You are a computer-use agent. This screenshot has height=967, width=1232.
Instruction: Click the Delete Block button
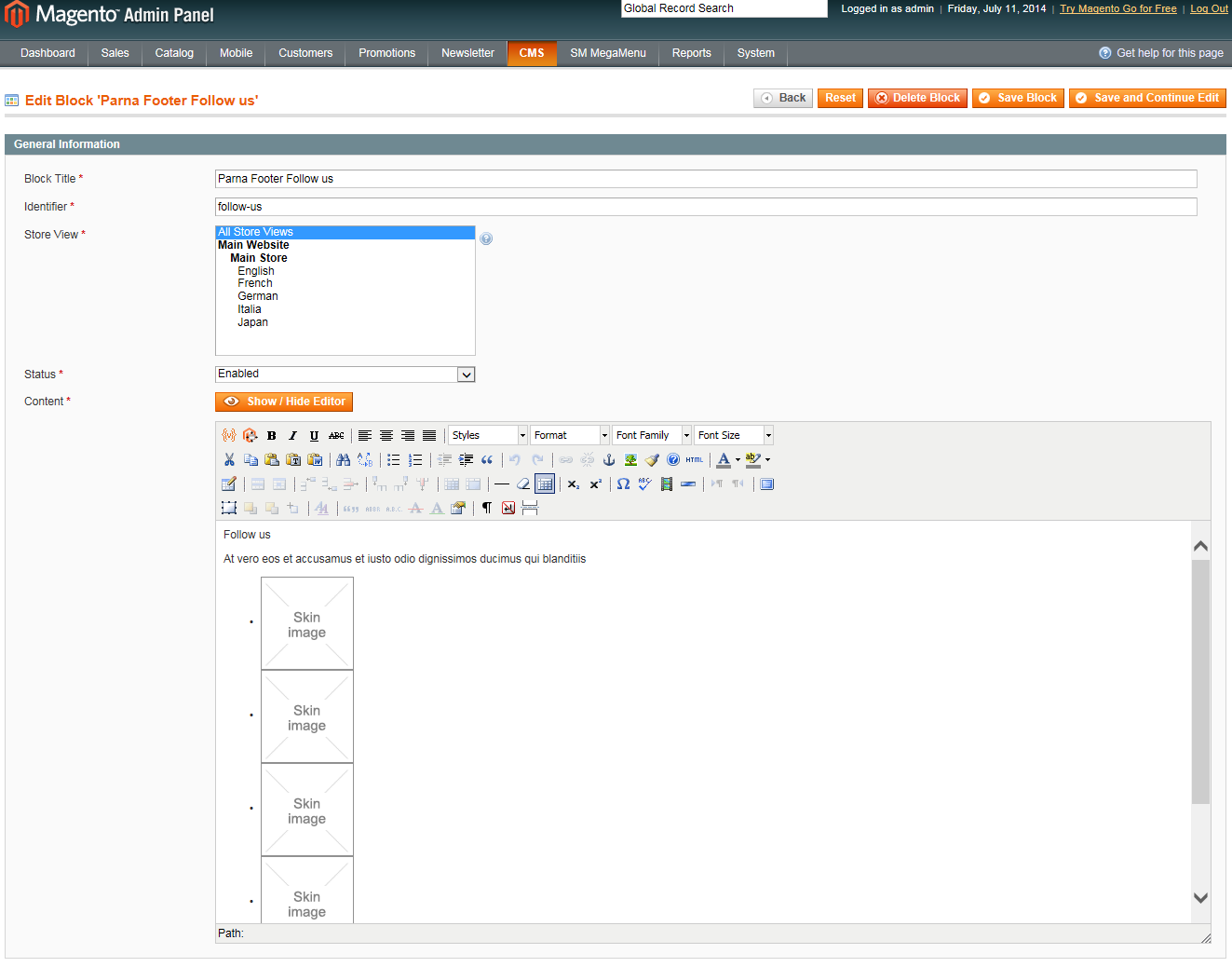point(917,98)
